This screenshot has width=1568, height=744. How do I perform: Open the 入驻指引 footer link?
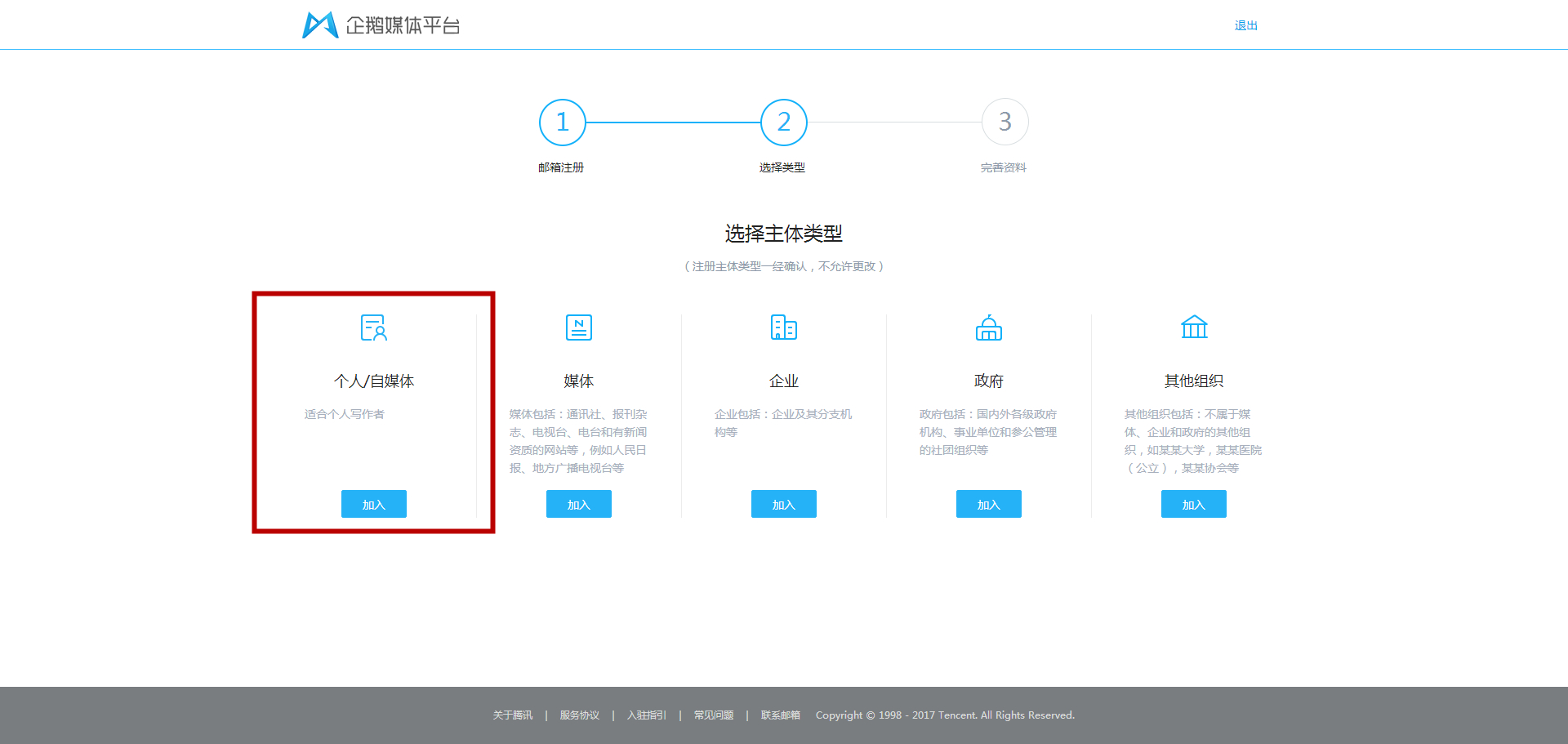645,715
